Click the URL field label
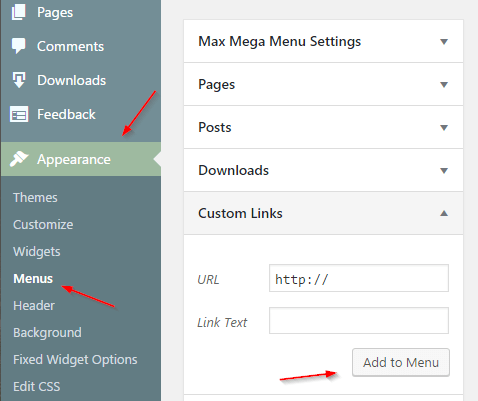Screen dimensions: 478x401 click(x=208, y=280)
